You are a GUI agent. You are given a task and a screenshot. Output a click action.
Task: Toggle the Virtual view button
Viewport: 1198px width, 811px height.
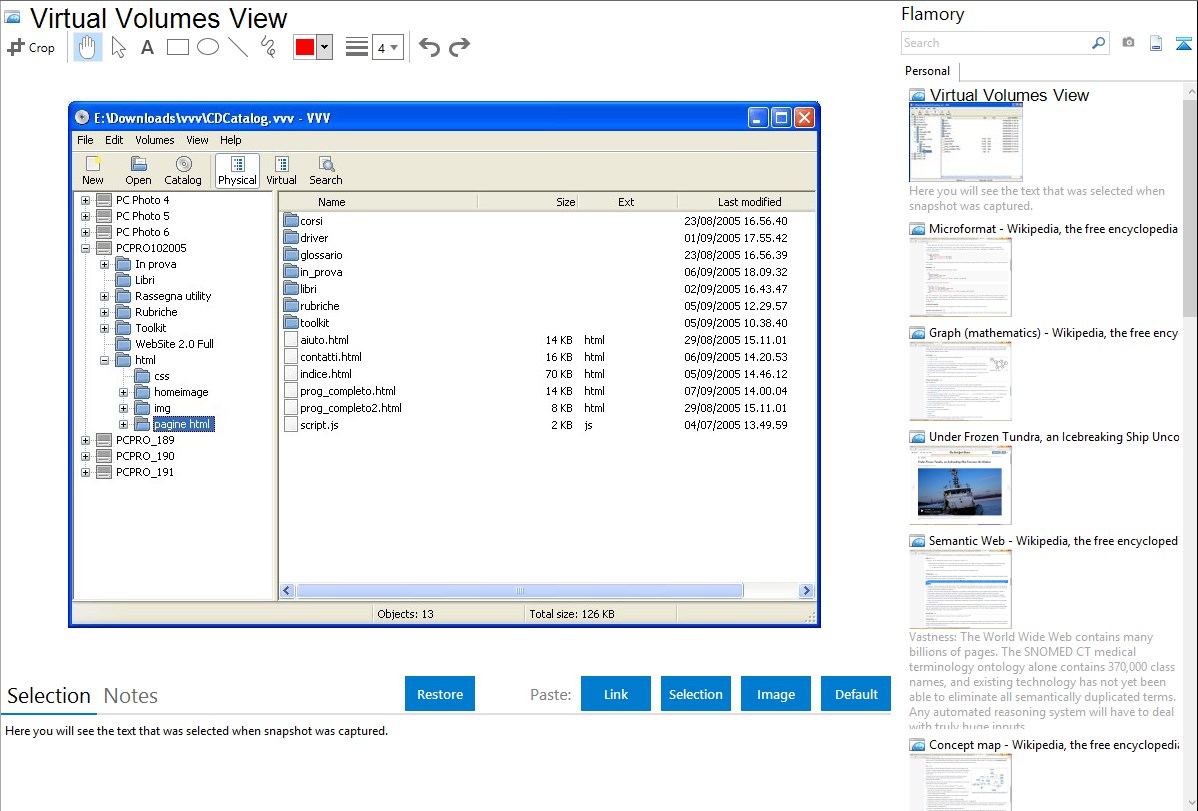coord(281,170)
